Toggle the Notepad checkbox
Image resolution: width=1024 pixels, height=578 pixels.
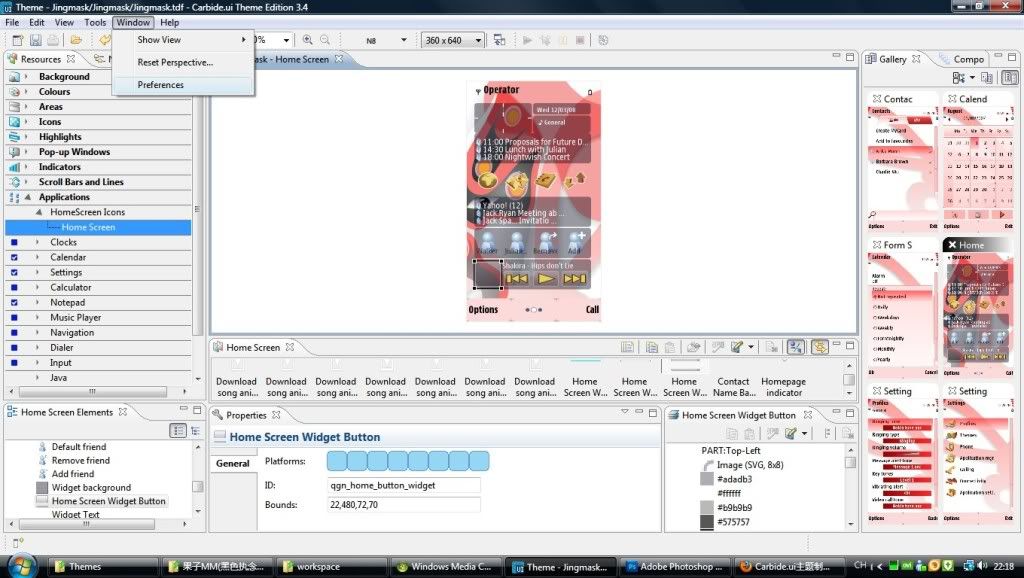14,303
